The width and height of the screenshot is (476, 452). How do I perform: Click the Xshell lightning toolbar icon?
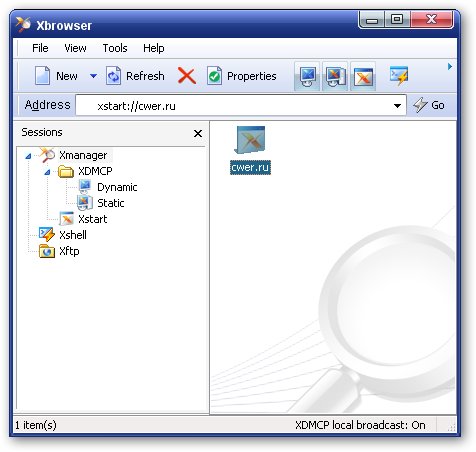point(399,76)
